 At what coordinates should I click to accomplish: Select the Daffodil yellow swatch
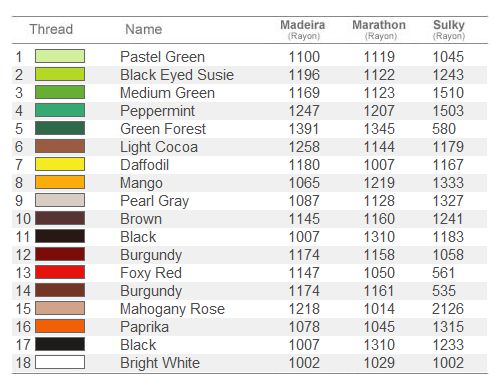click(x=60, y=164)
